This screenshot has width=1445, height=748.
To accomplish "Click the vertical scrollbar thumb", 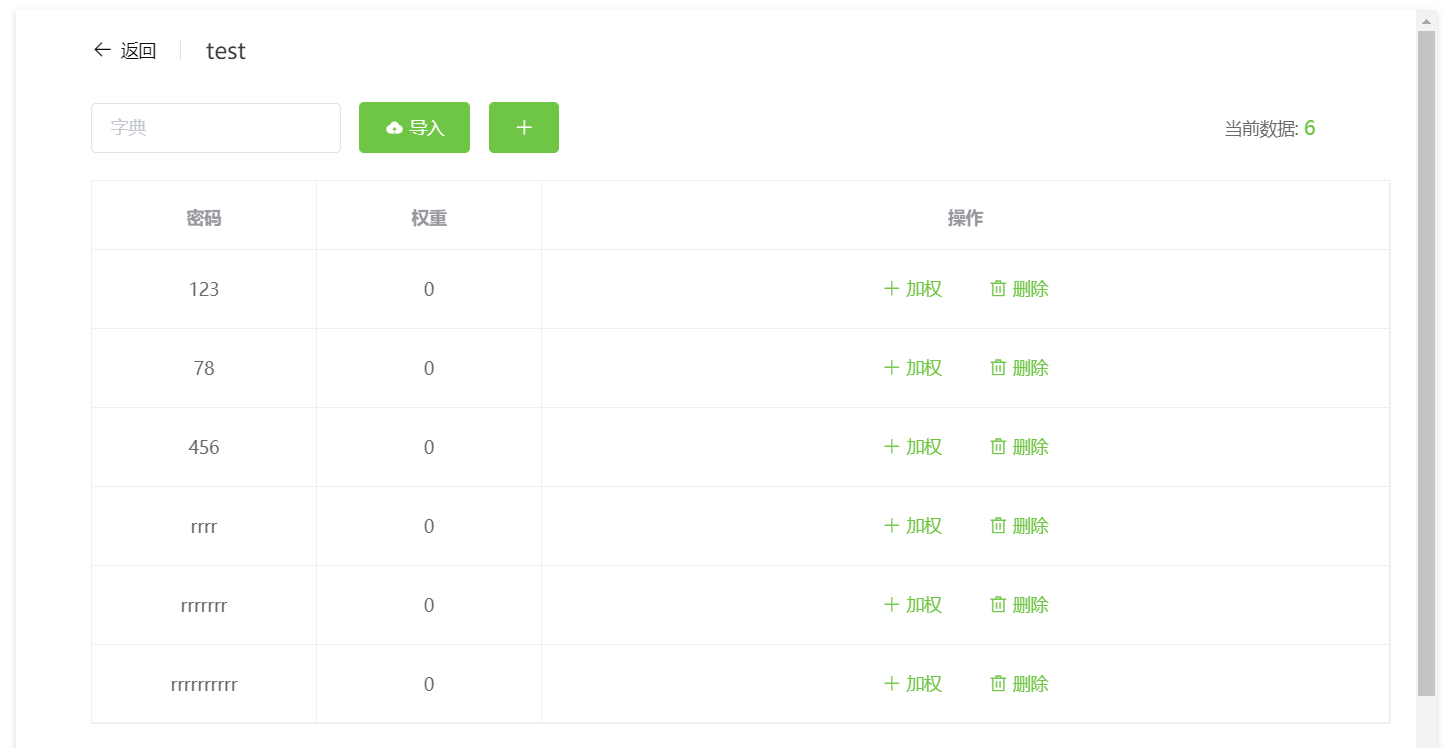I will (x=1426, y=360).
